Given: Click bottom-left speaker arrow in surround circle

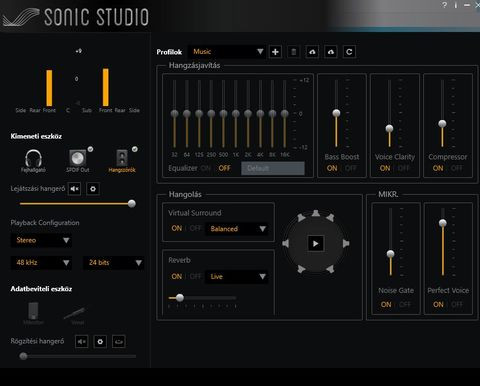Looking at the screenshot, I should tap(301, 269).
